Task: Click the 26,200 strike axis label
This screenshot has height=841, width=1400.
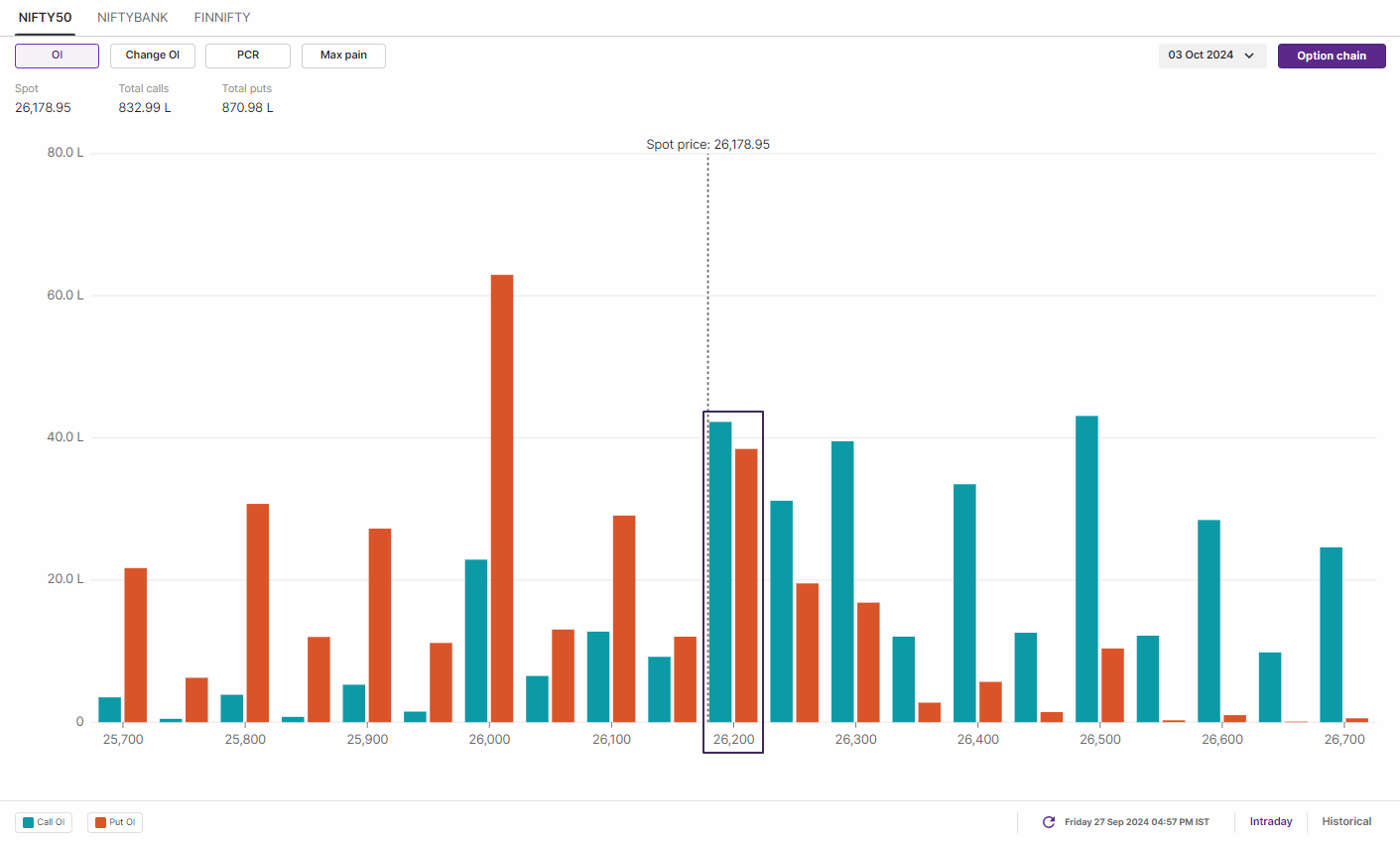Action: (734, 740)
